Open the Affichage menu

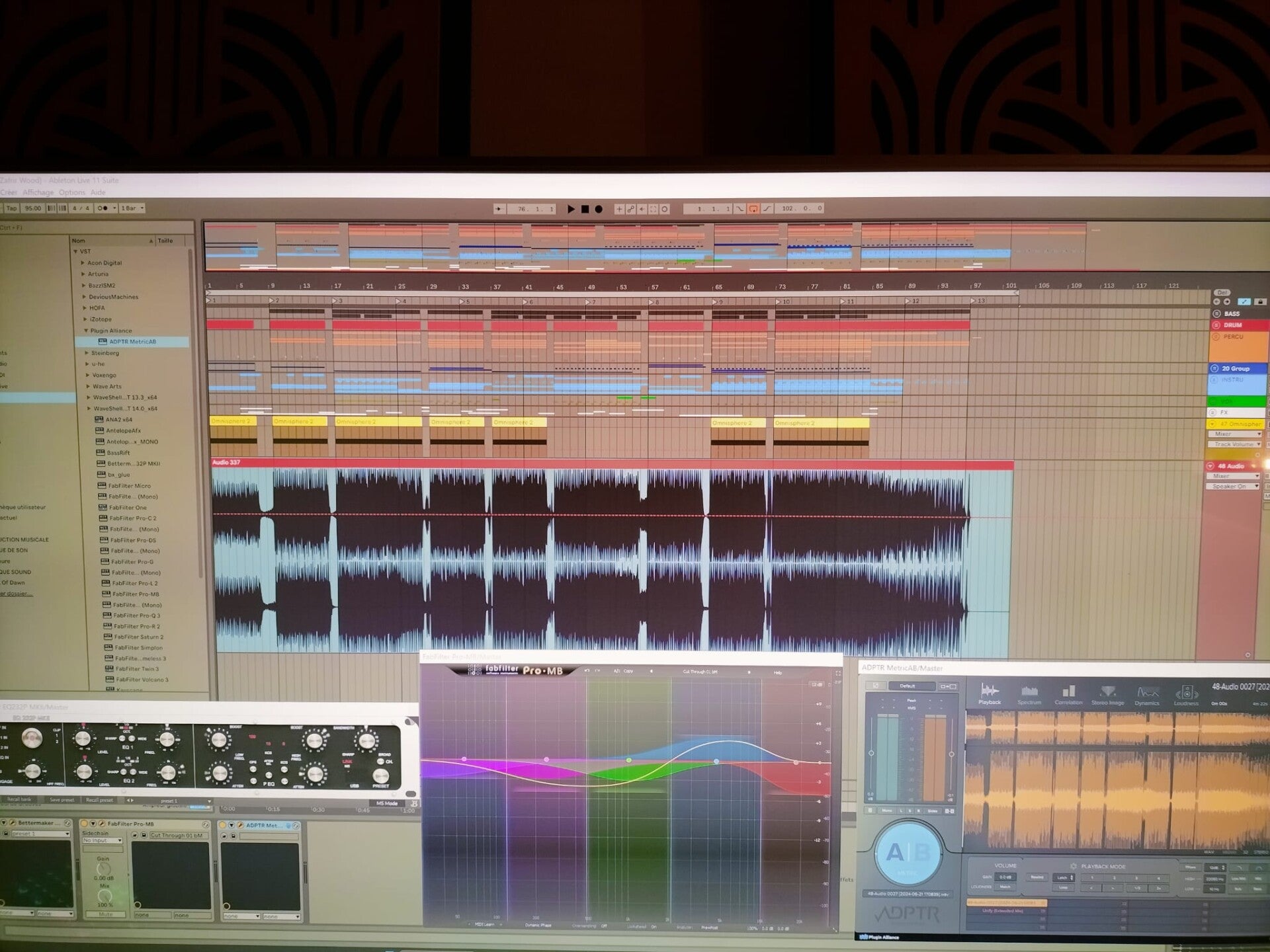coord(38,192)
